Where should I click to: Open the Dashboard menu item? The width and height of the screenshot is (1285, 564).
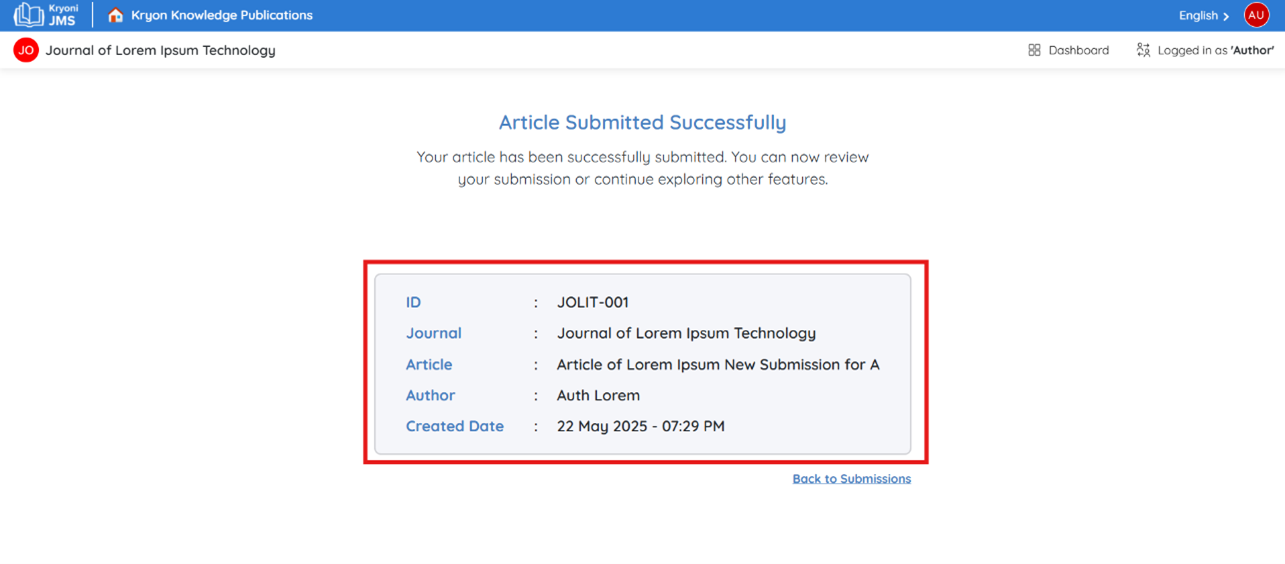1068,50
